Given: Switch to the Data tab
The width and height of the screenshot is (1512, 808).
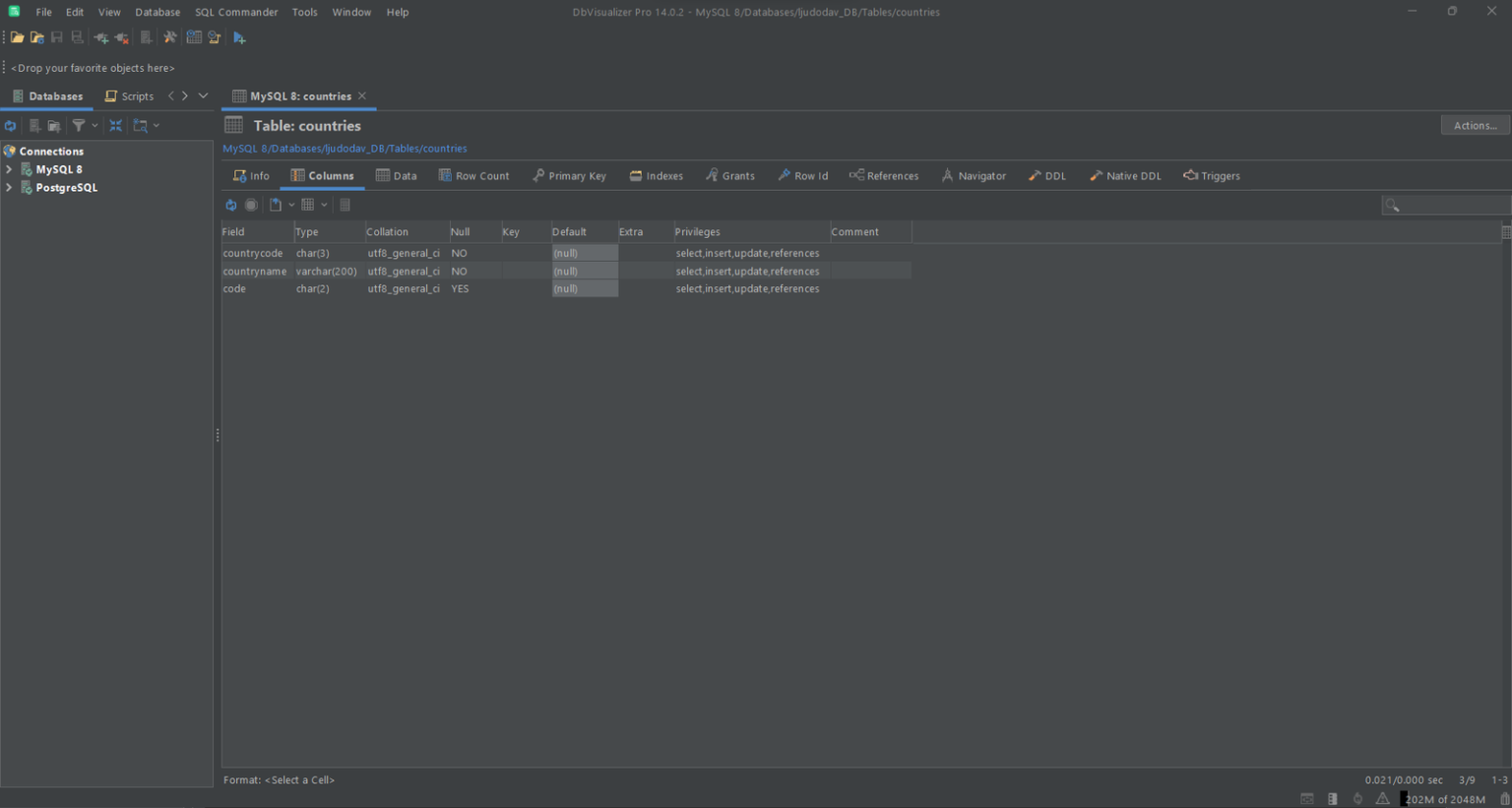Looking at the screenshot, I should pyautogui.click(x=396, y=176).
